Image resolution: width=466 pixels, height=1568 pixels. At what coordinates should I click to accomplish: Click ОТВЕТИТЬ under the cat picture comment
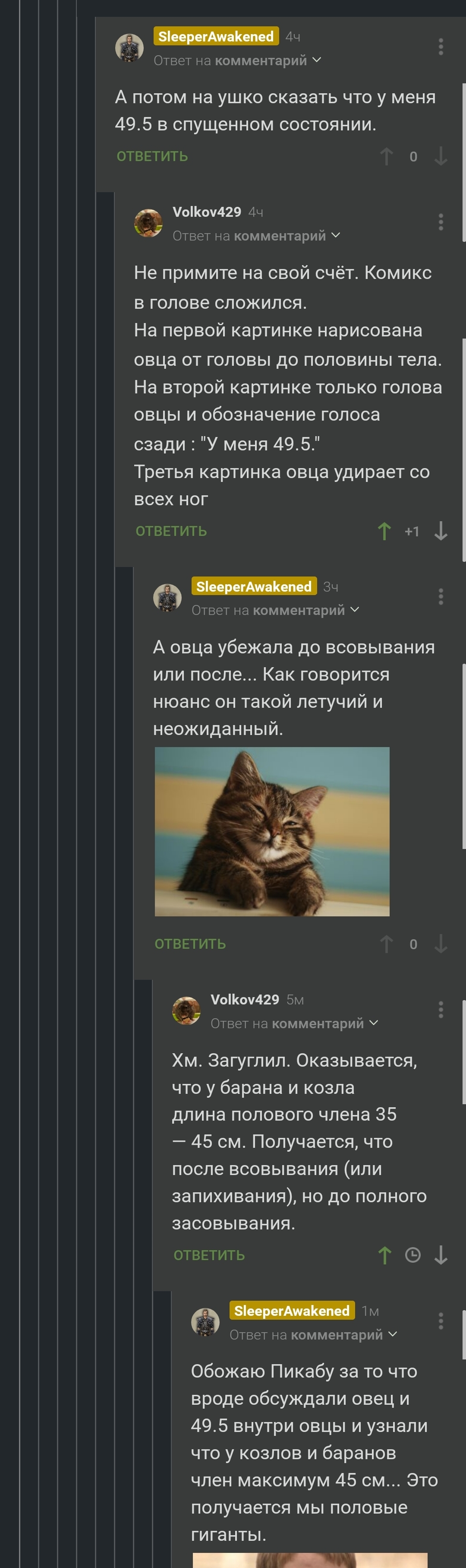pyautogui.click(x=190, y=944)
